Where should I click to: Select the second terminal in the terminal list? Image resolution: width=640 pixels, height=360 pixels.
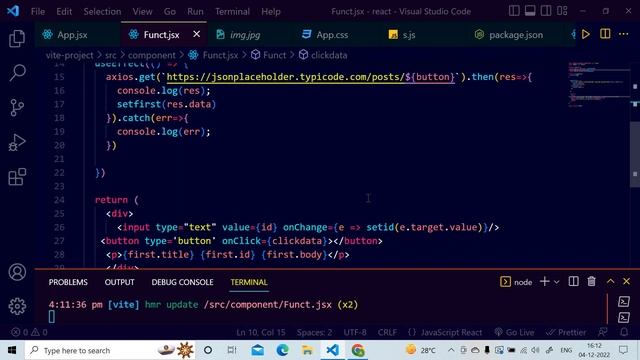point(624,317)
